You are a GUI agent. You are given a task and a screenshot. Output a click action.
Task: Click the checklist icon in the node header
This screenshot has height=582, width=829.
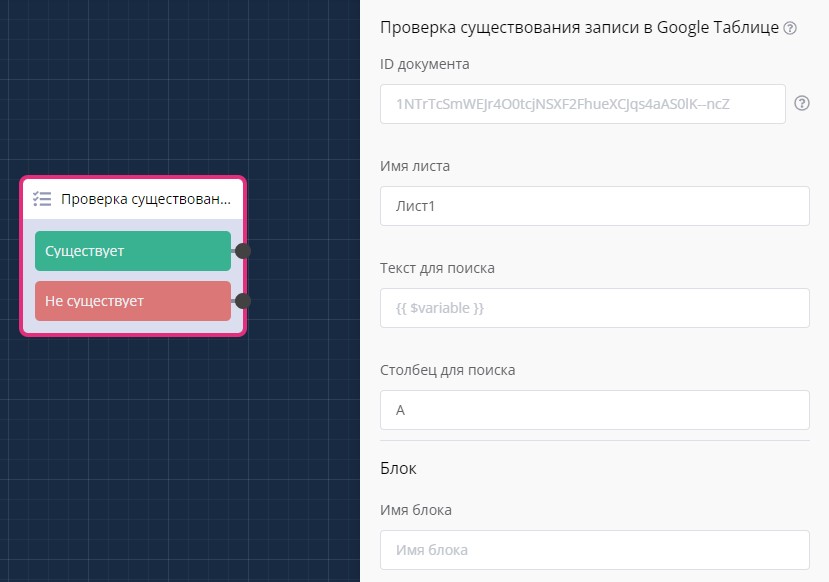42,199
